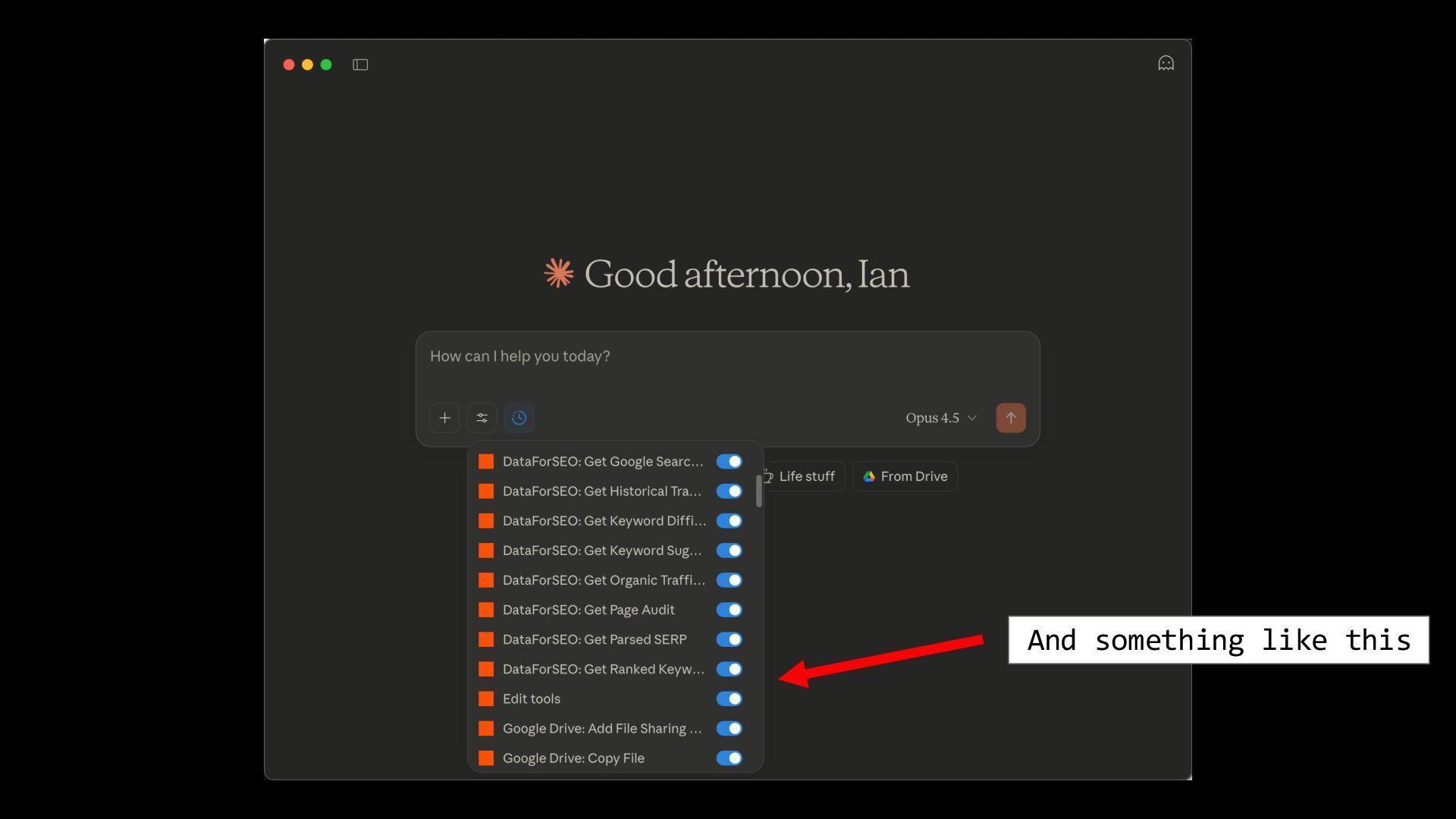1456x819 pixels.
Task: Open the Opus 4.5 model dropdown
Action: [941, 418]
